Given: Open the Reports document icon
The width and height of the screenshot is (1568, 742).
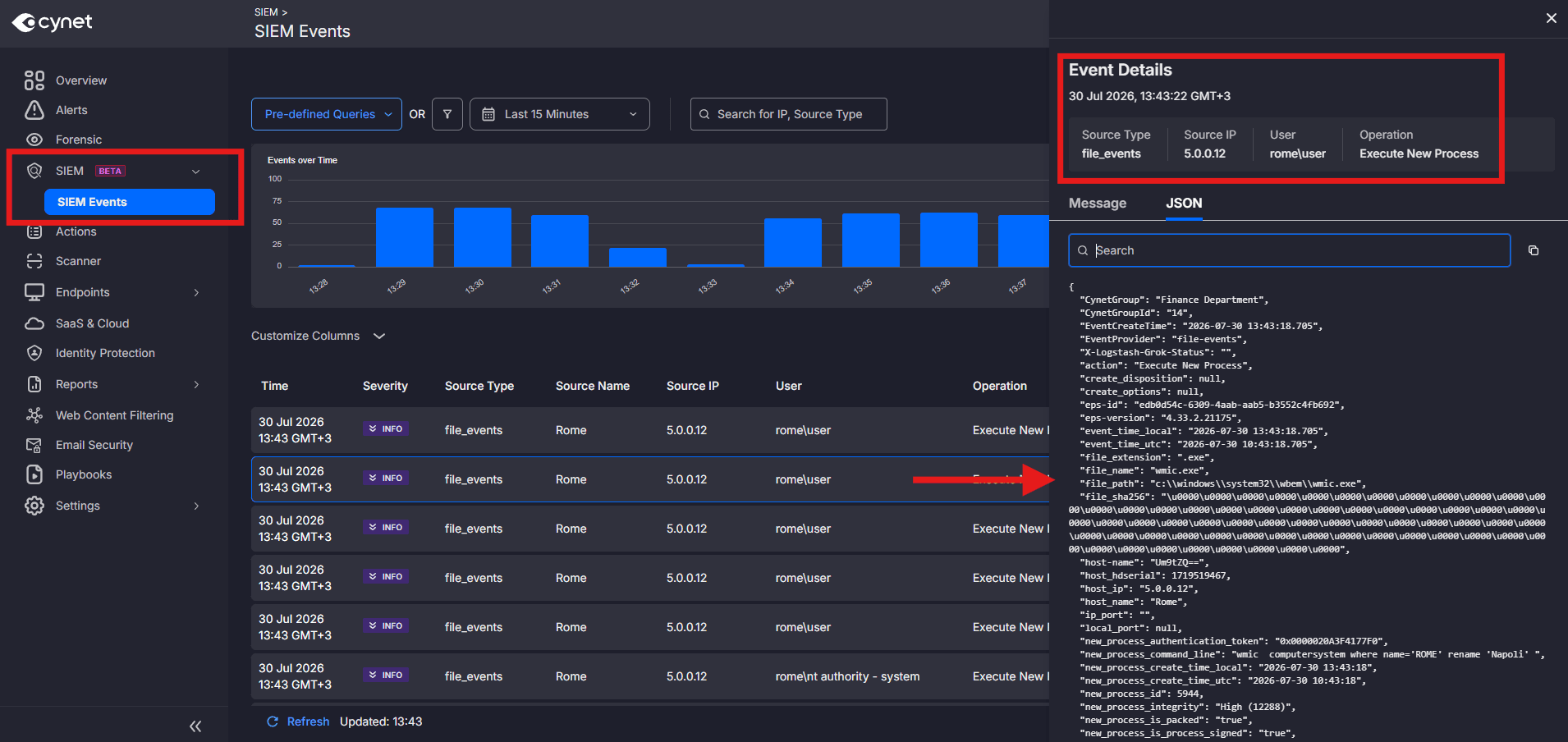Looking at the screenshot, I should (x=34, y=384).
